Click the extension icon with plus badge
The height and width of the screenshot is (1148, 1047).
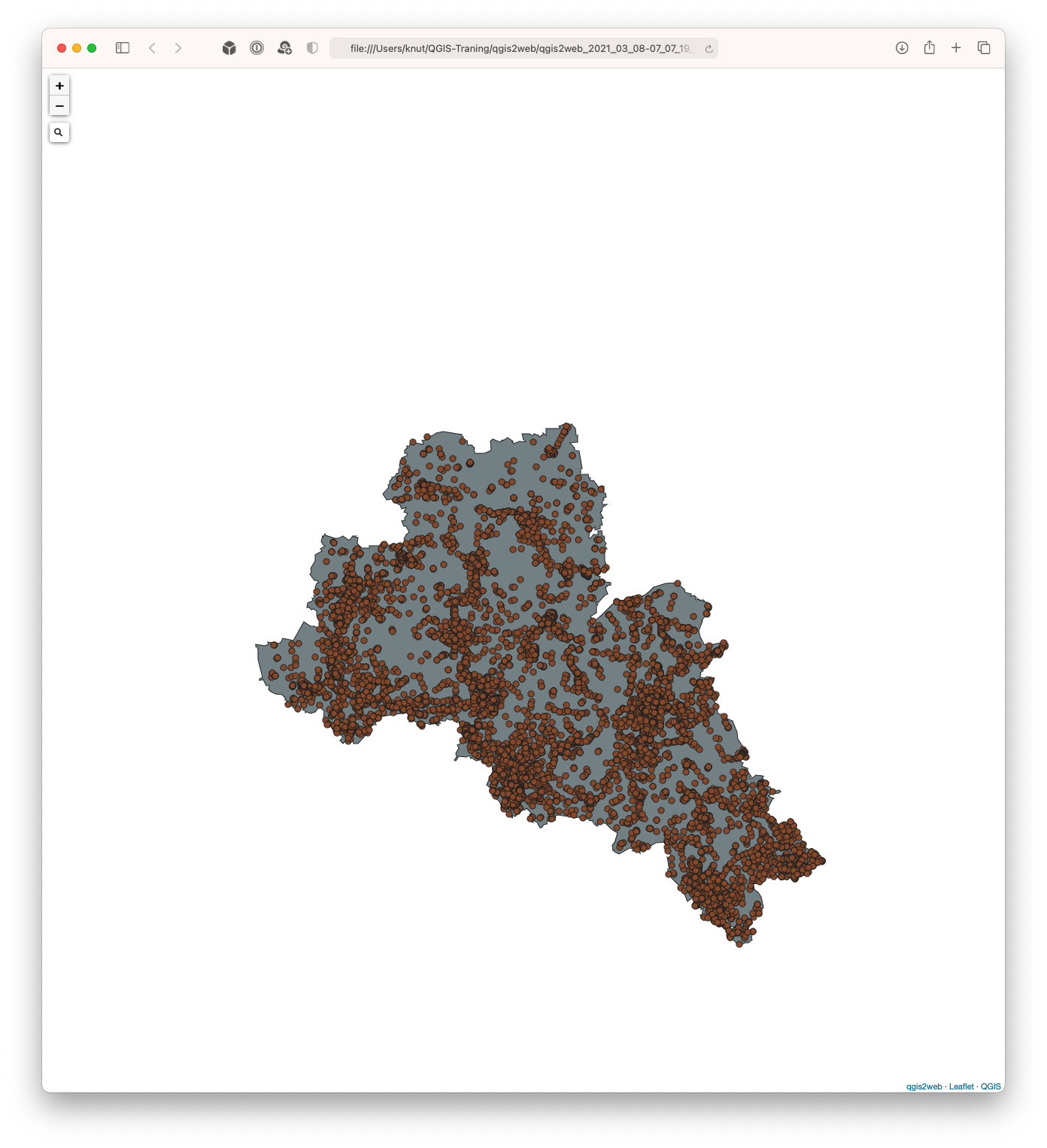tap(284, 48)
